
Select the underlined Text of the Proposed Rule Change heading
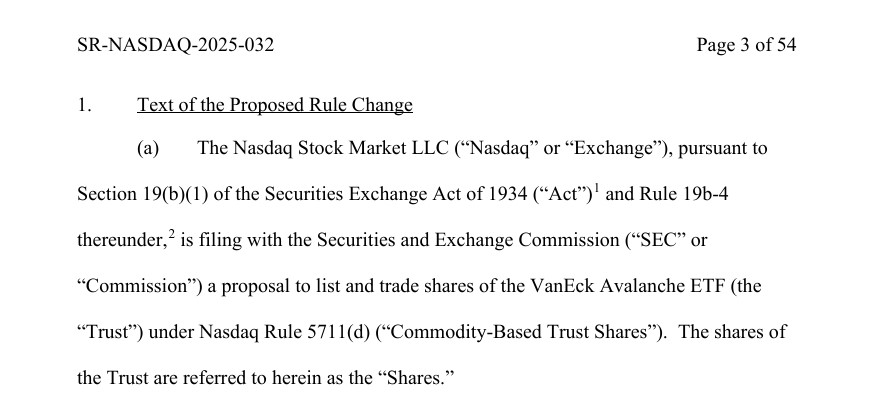pos(275,104)
